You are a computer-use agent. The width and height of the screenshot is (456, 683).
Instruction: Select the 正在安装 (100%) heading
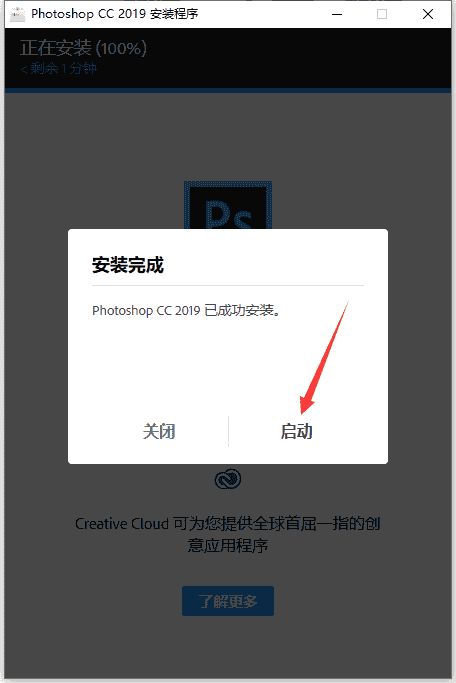(84, 48)
